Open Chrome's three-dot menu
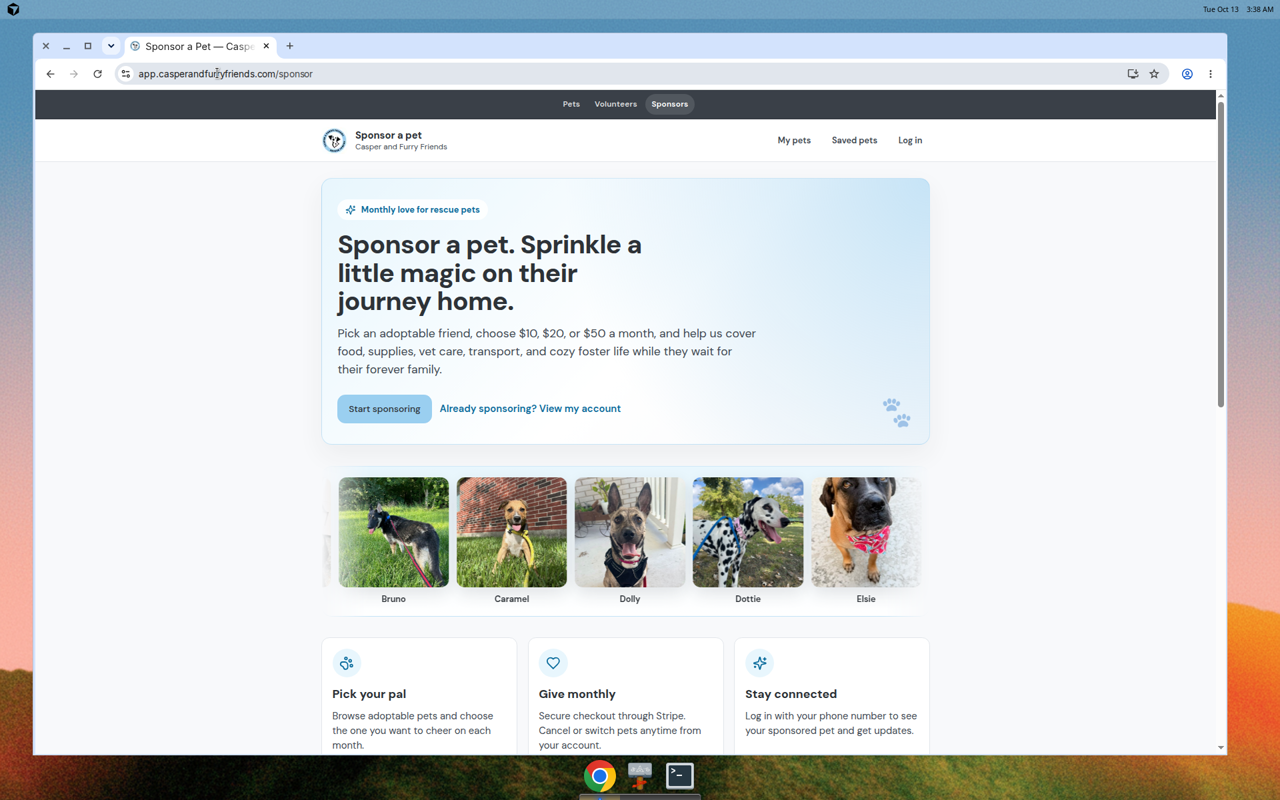Viewport: 1280px width, 800px height. pyautogui.click(x=1210, y=74)
